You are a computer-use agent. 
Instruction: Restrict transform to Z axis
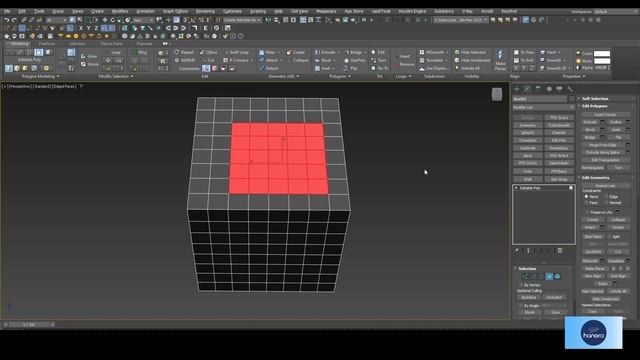pos(96,28)
